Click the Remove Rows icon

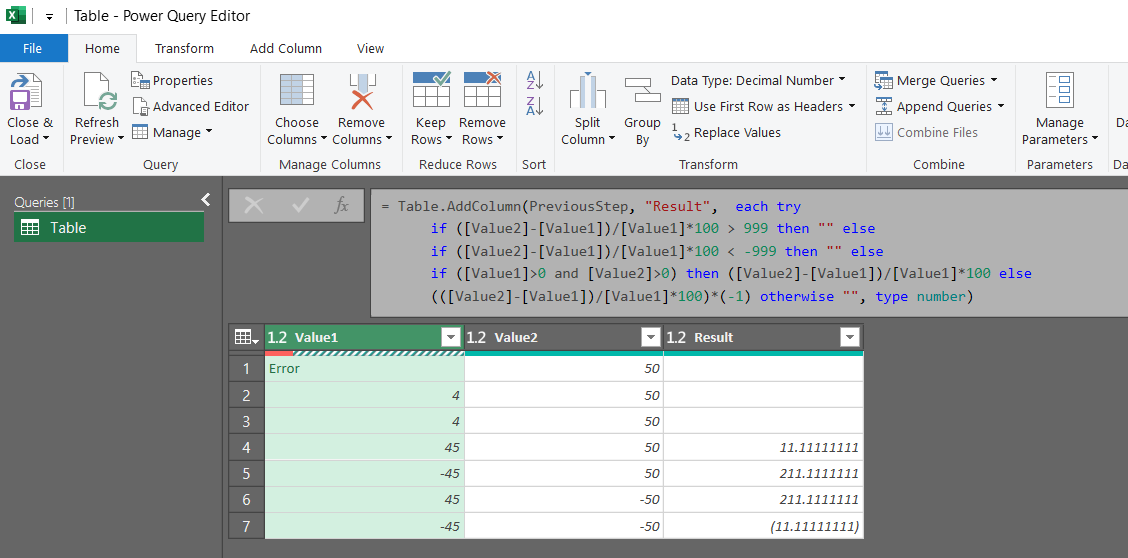[x=482, y=90]
